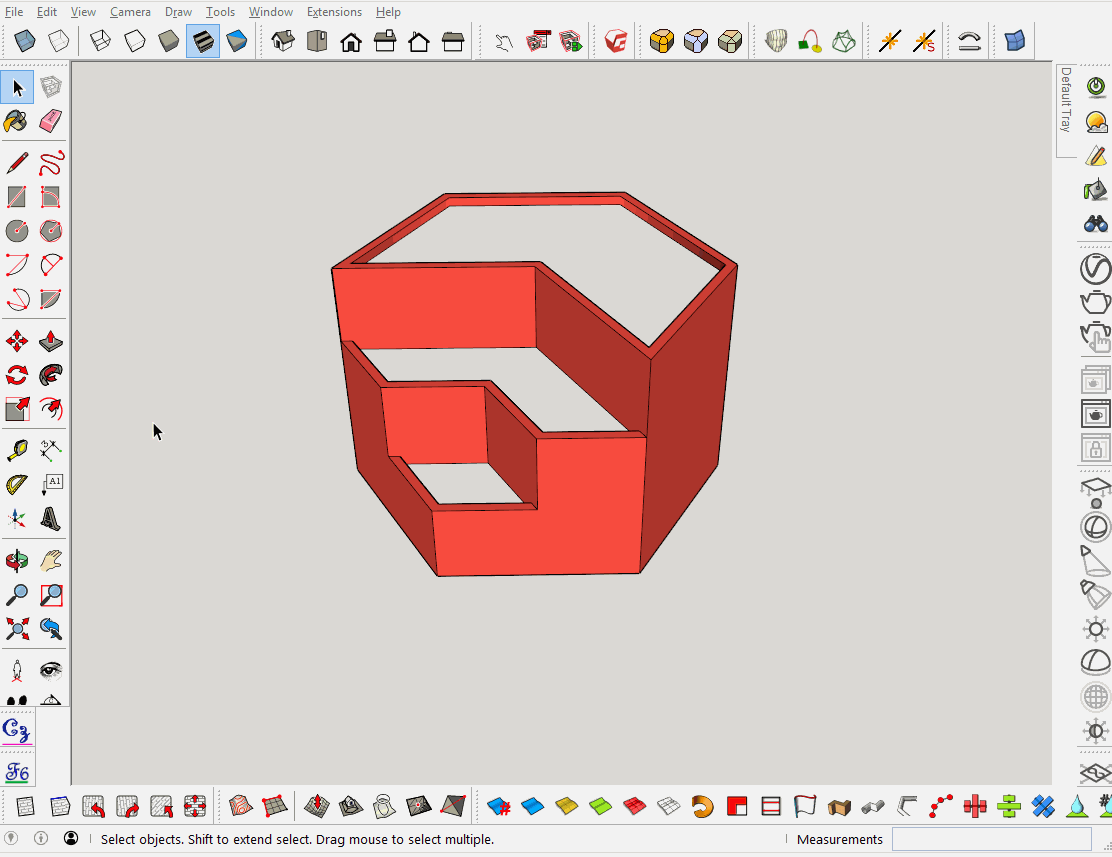The width and height of the screenshot is (1112, 857).
Task: Choose the Move tool
Action: pyautogui.click(x=16, y=340)
